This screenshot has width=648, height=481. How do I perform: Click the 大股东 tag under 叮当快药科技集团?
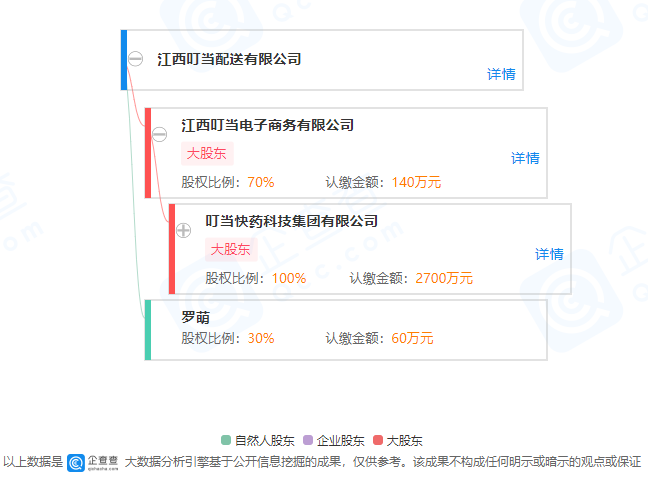point(231,249)
